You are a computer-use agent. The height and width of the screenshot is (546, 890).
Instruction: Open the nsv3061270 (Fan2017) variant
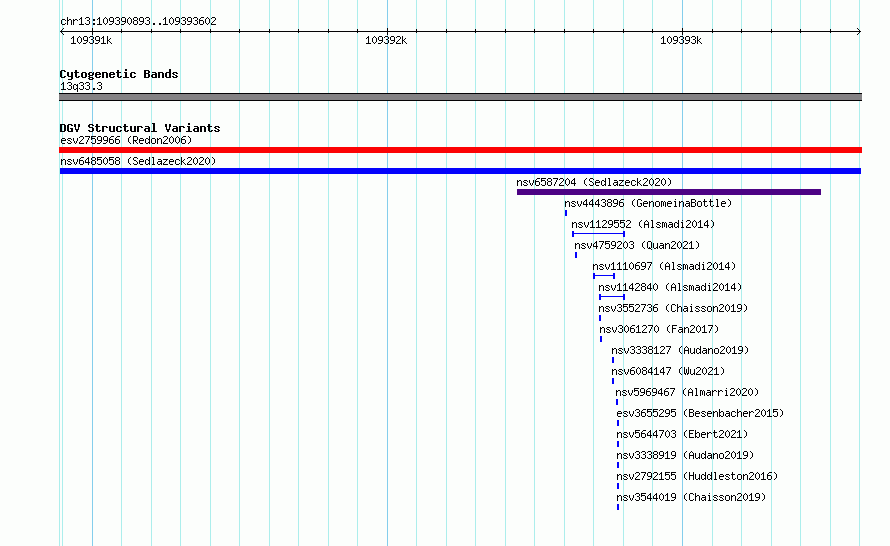click(659, 329)
